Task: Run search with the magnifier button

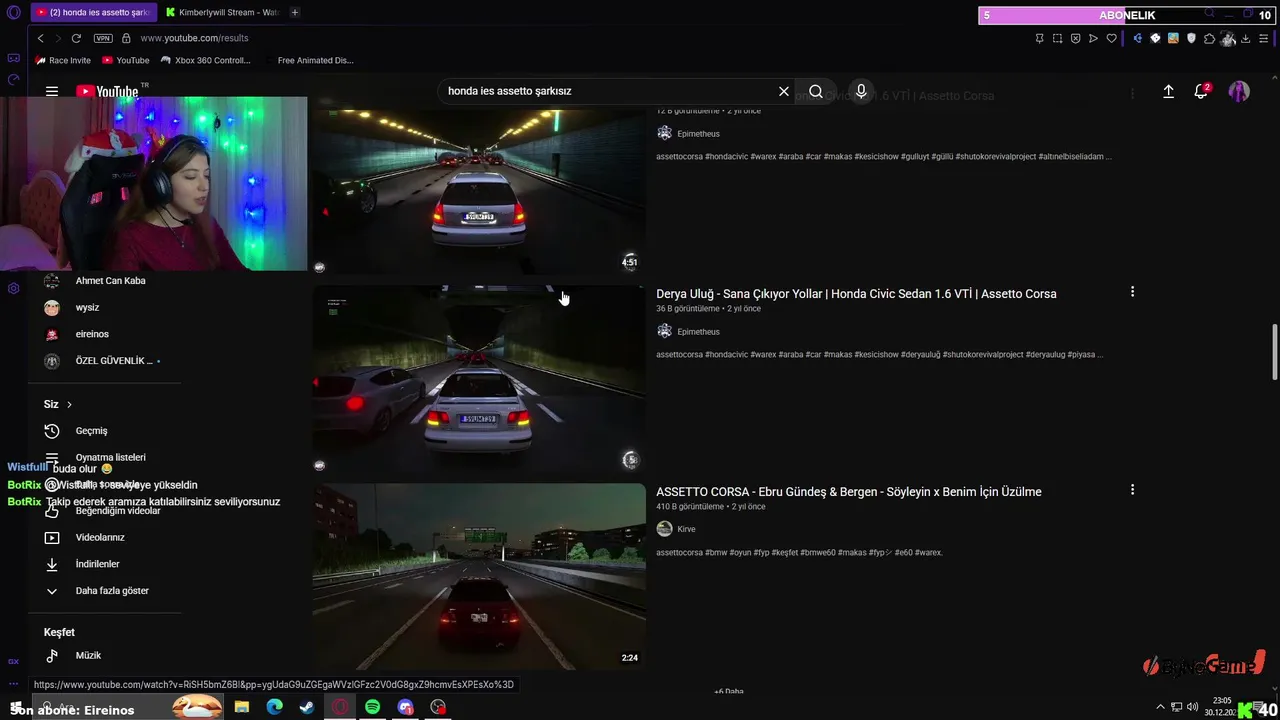Action: [816, 91]
